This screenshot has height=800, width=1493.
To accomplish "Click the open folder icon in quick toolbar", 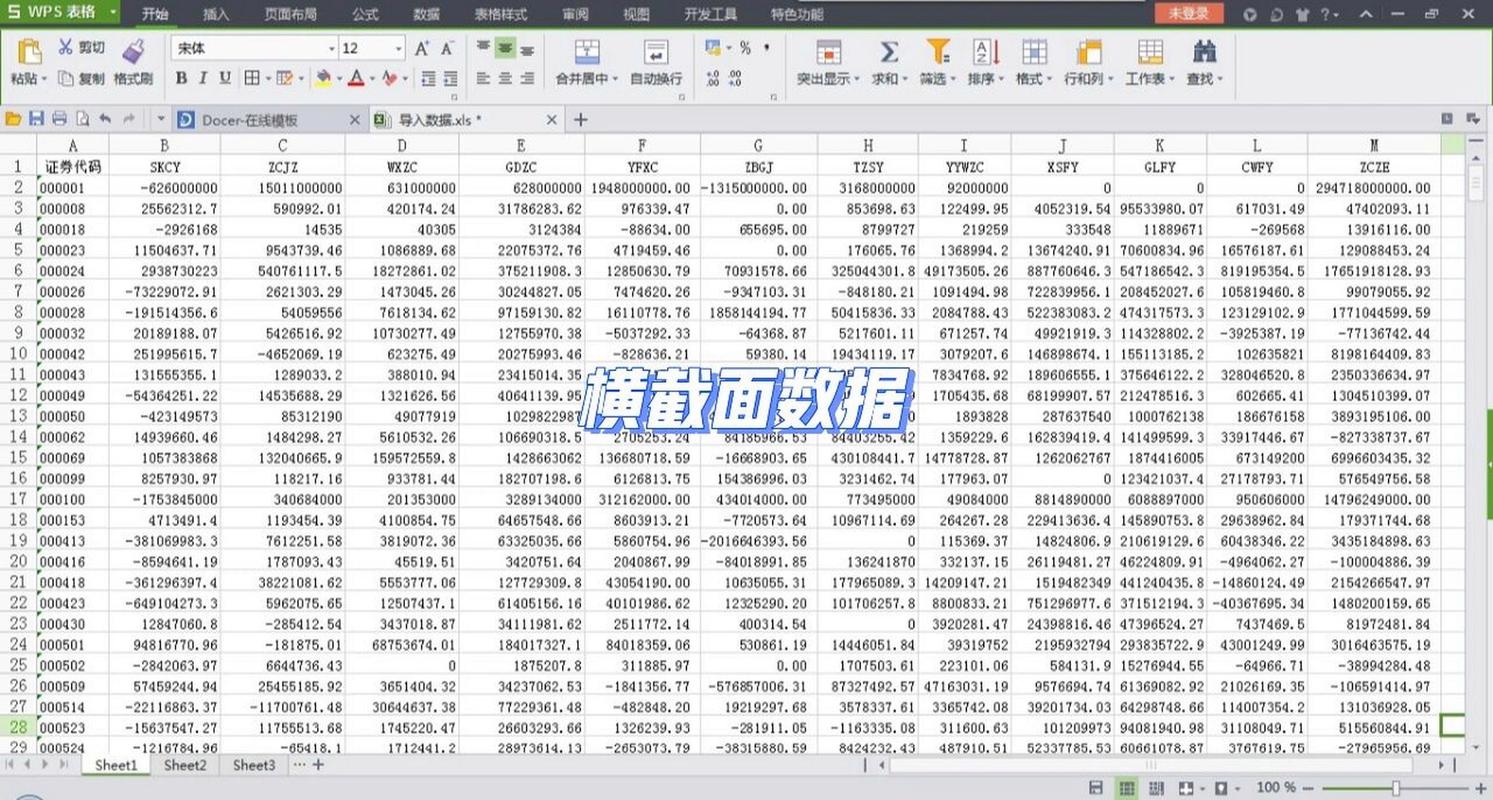I will point(13,119).
